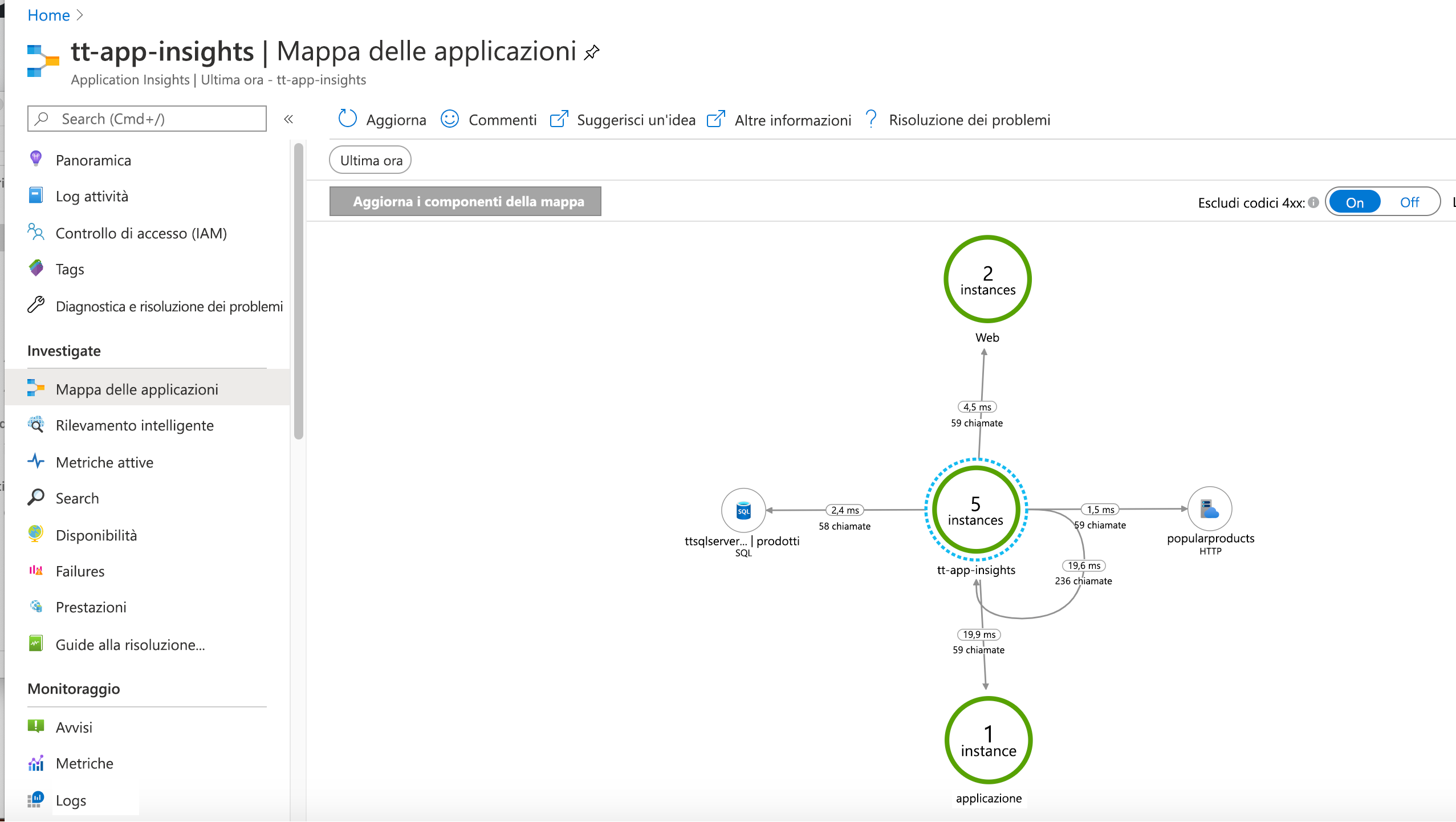Click the info icon next to Escludi codici 4xx
The height and width of the screenshot is (822, 1456).
1313,202
